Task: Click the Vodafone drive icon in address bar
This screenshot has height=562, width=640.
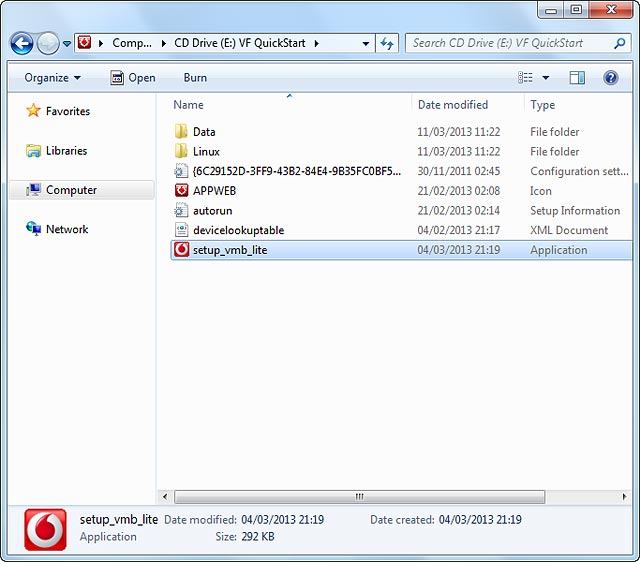Action: 84,42
